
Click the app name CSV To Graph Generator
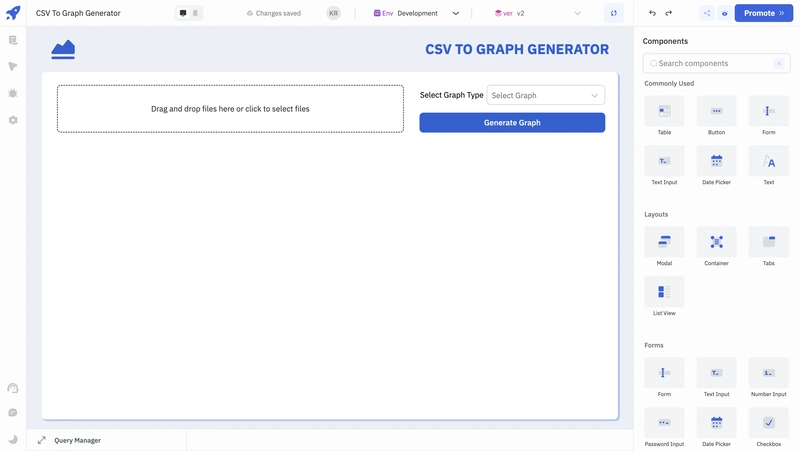(x=78, y=13)
